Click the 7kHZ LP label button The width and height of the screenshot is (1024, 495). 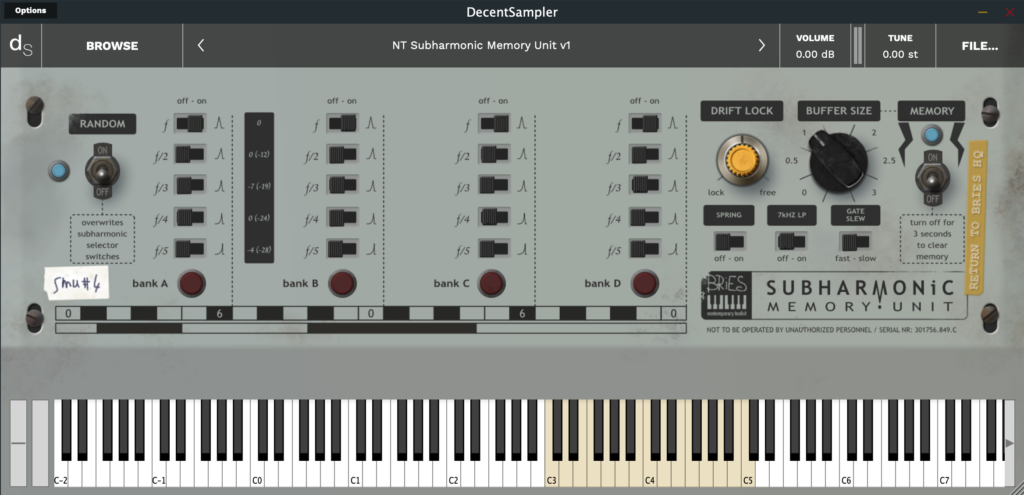coord(792,216)
